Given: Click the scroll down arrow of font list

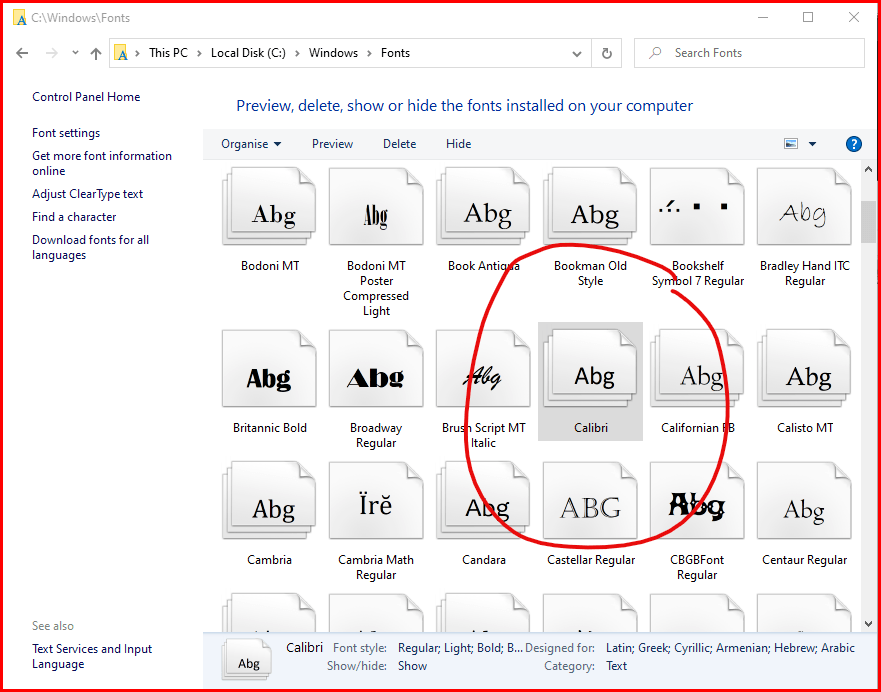Looking at the screenshot, I should [x=869, y=623].
